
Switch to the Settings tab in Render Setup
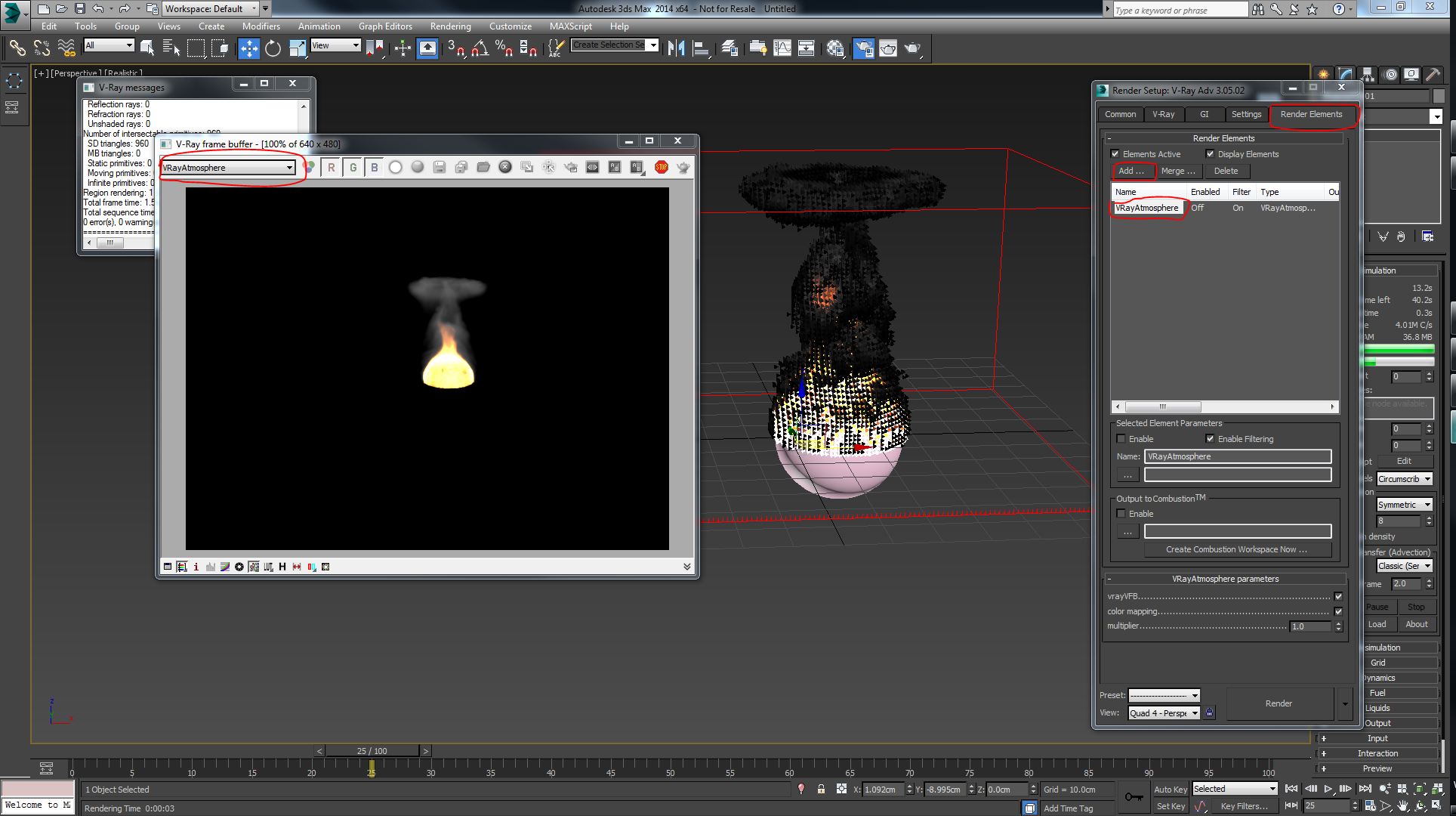(1246, 114)
